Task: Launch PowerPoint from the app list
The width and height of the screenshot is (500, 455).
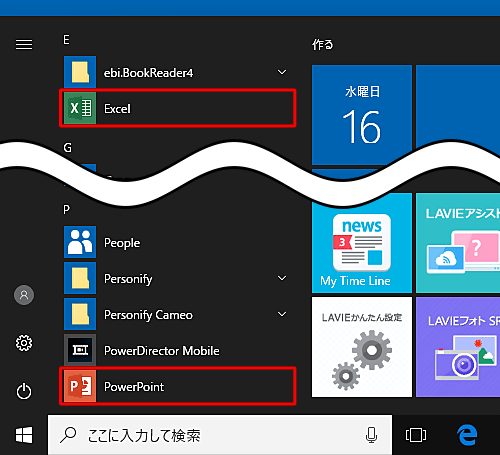Action: click(x=178, y=386)
